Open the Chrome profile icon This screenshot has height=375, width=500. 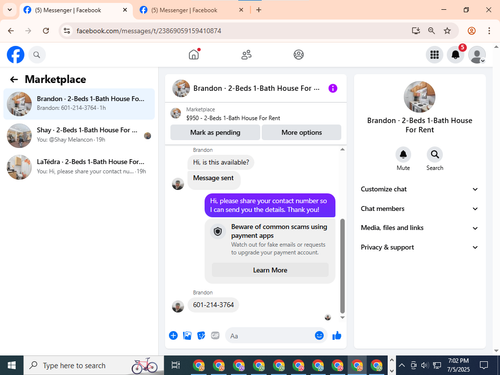point(471,31)
